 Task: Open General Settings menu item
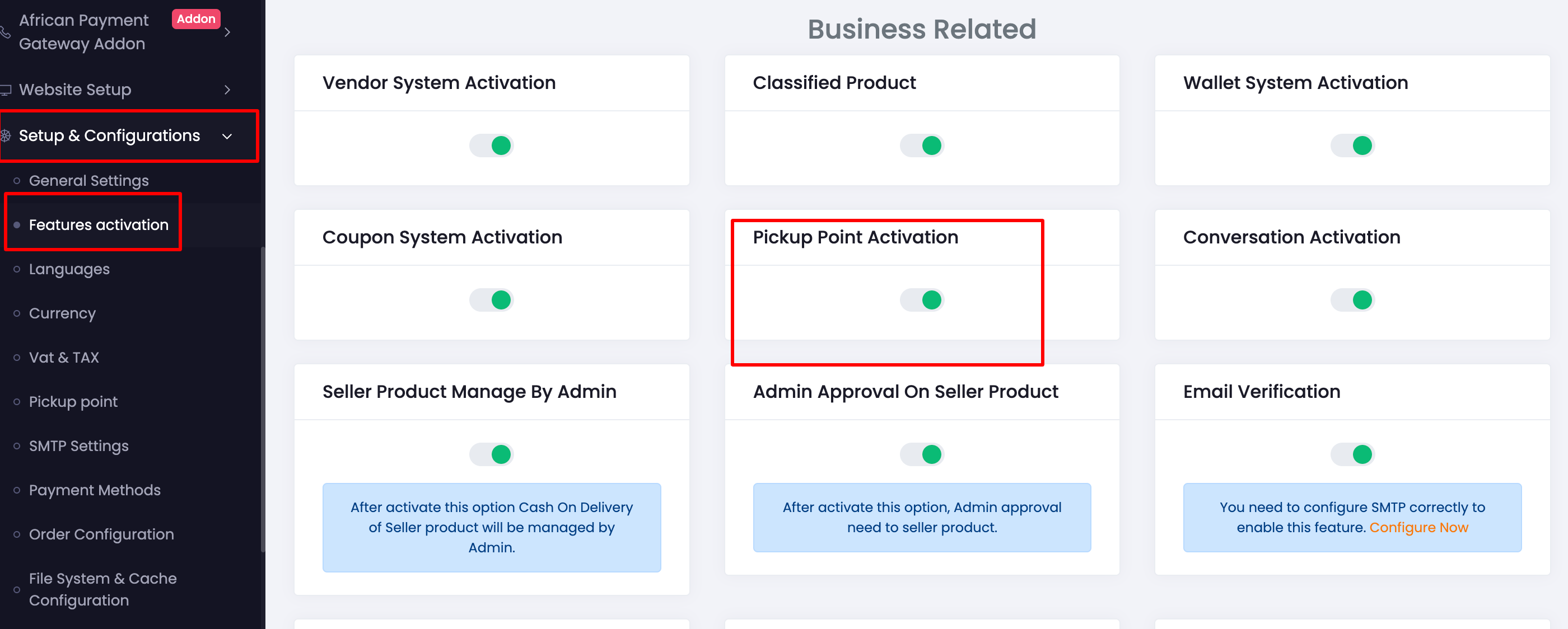89,181
